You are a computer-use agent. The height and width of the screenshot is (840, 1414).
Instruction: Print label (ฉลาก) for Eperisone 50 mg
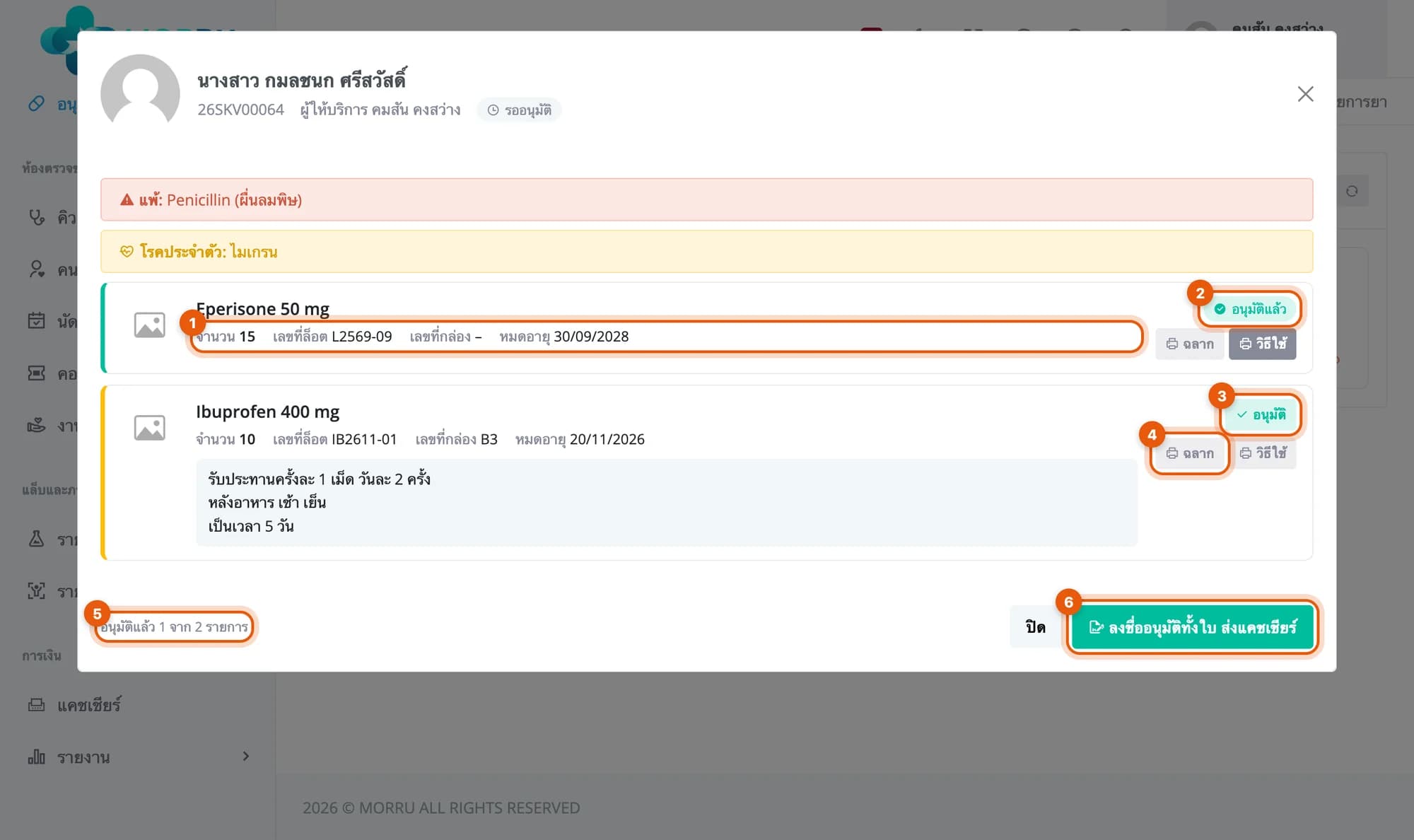click(1189, 344)
